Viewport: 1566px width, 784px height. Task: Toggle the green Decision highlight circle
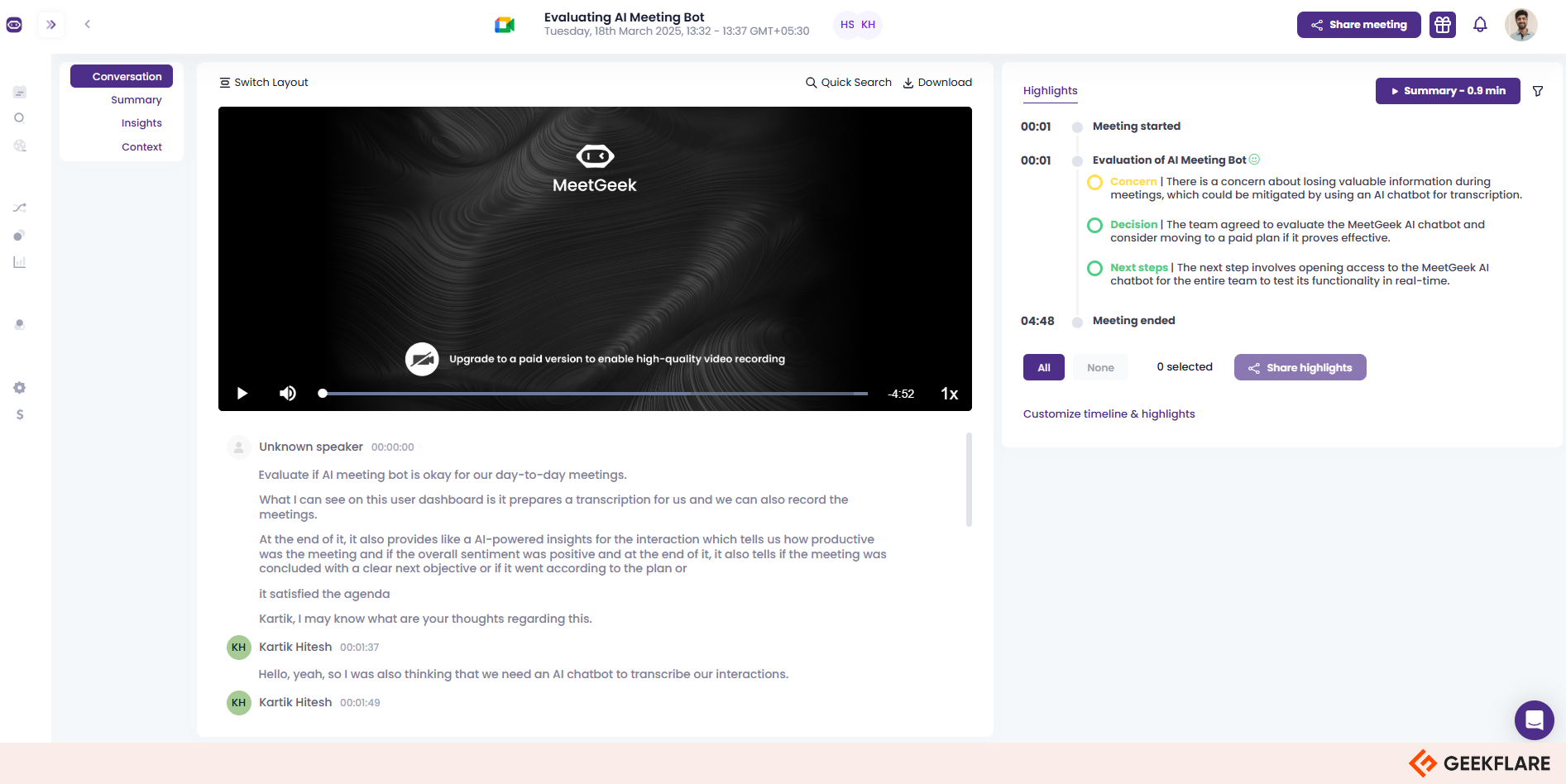pyautogui.click(x=1094, y=224)
